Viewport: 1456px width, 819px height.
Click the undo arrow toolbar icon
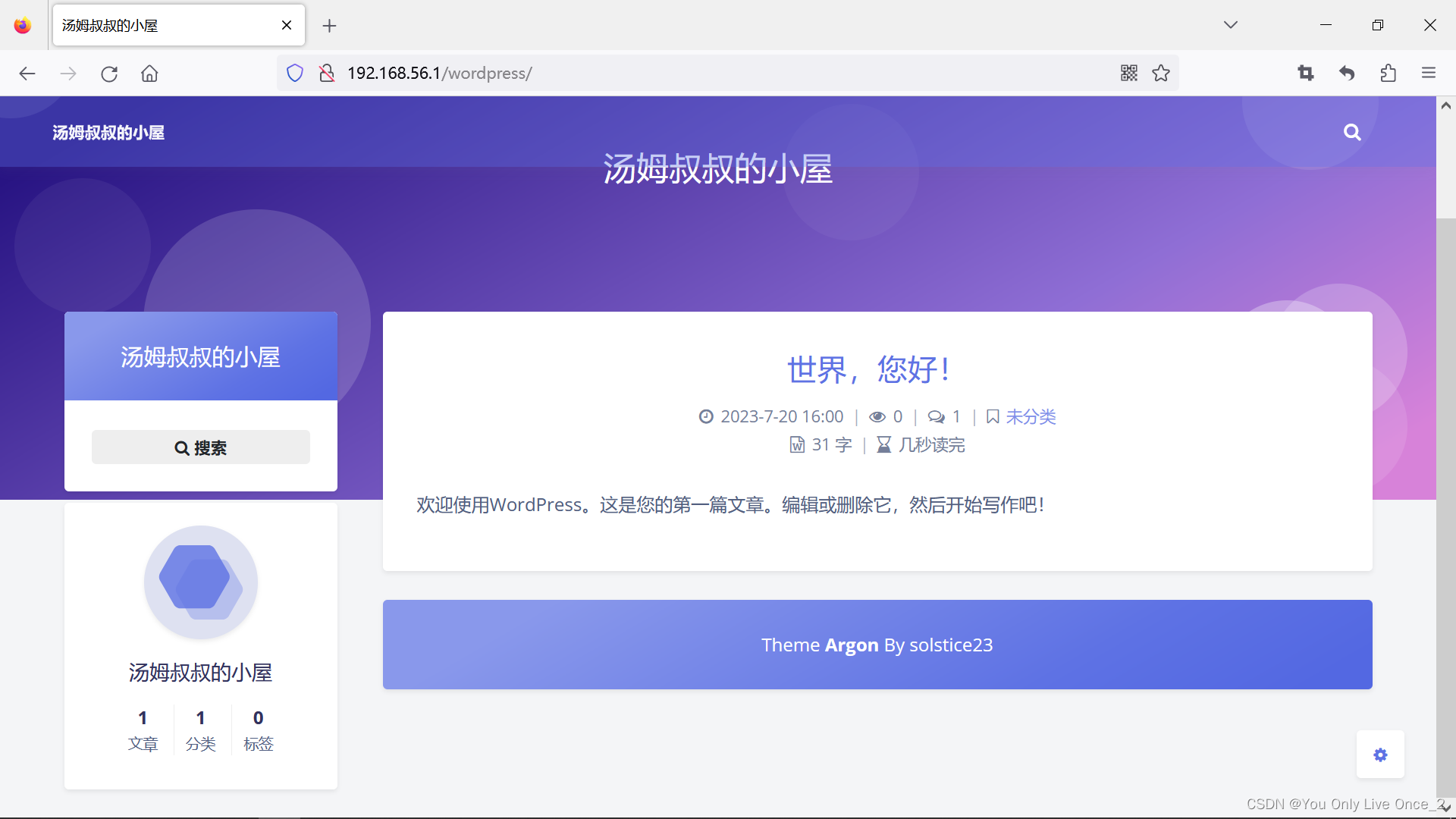click(x=1347, y=73)
